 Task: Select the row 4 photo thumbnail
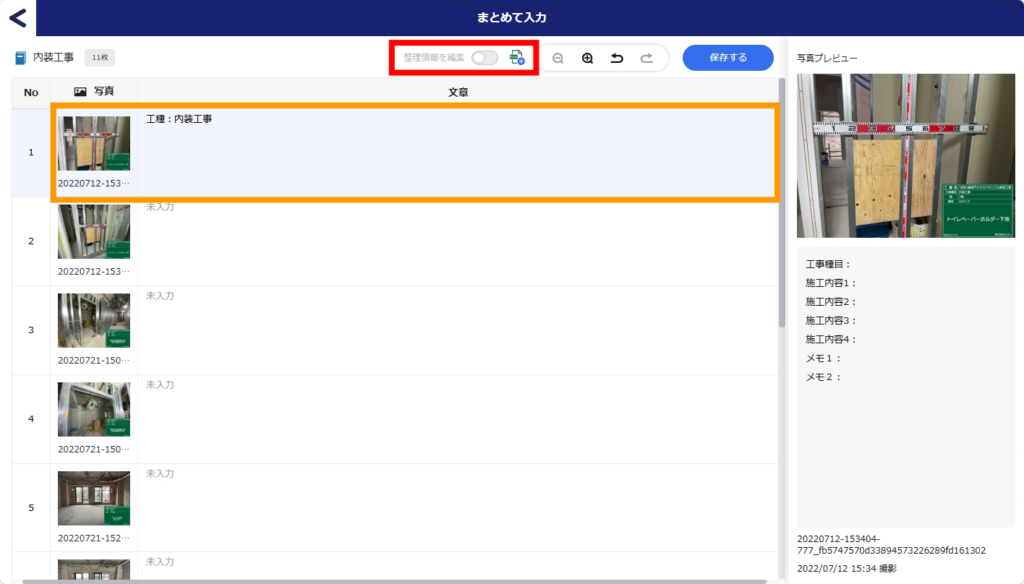(x=94, y=409)
